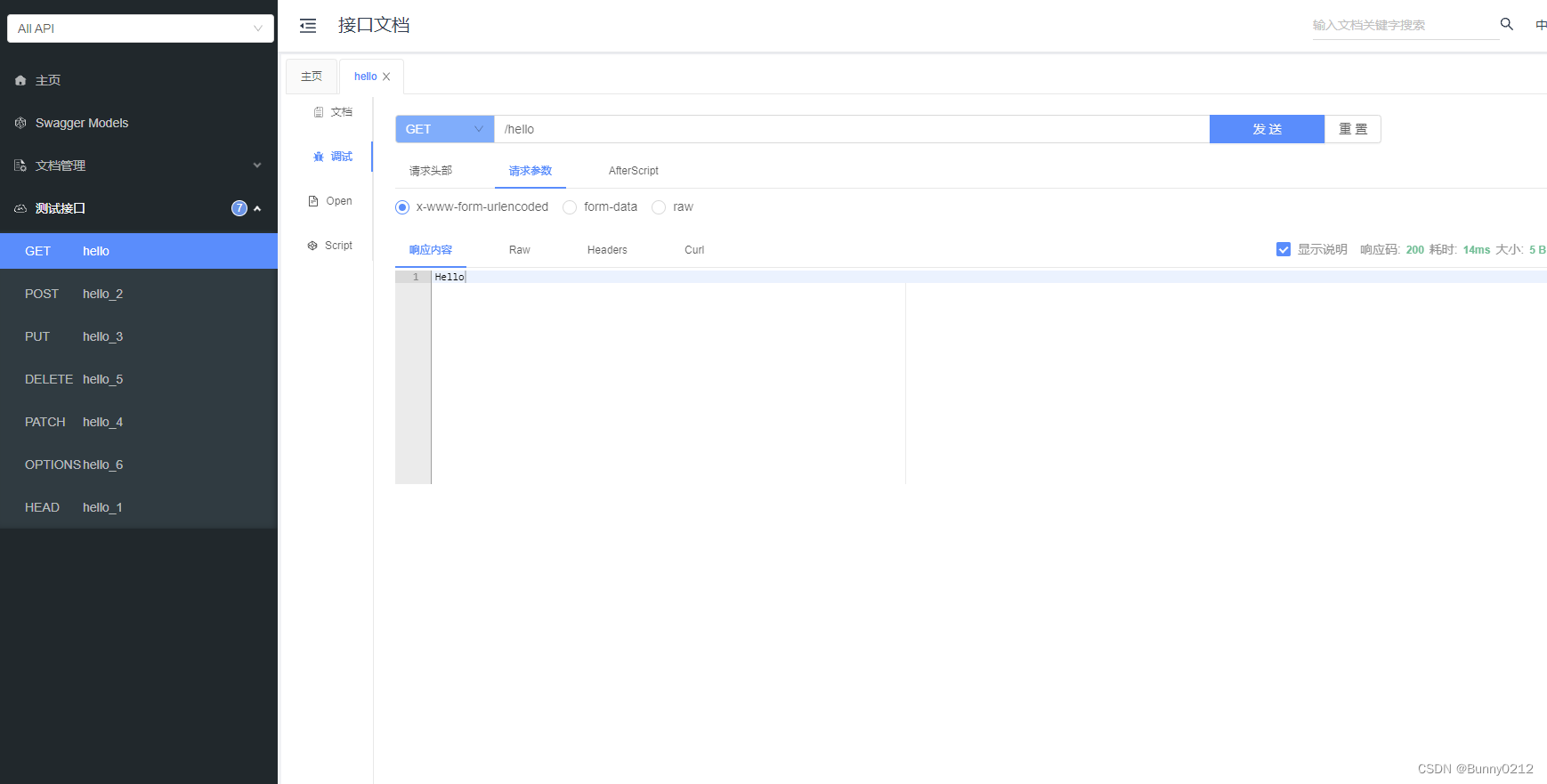Image resolution: width=1547 pixels, height=784 pixels.
Task: Click the Hello response text line
Action: (450, 277)
